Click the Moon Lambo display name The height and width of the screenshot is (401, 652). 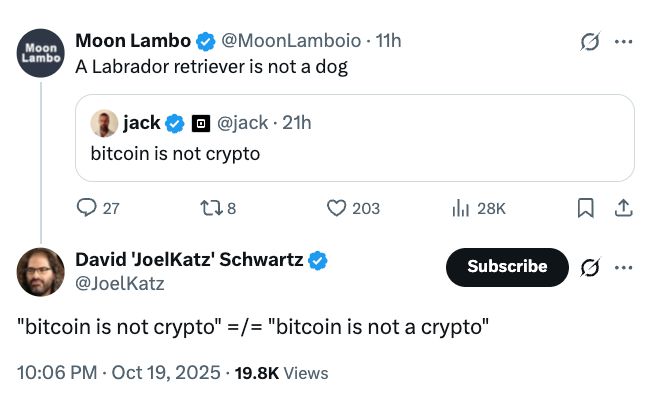pyautogui.click(x=133, y=41)
